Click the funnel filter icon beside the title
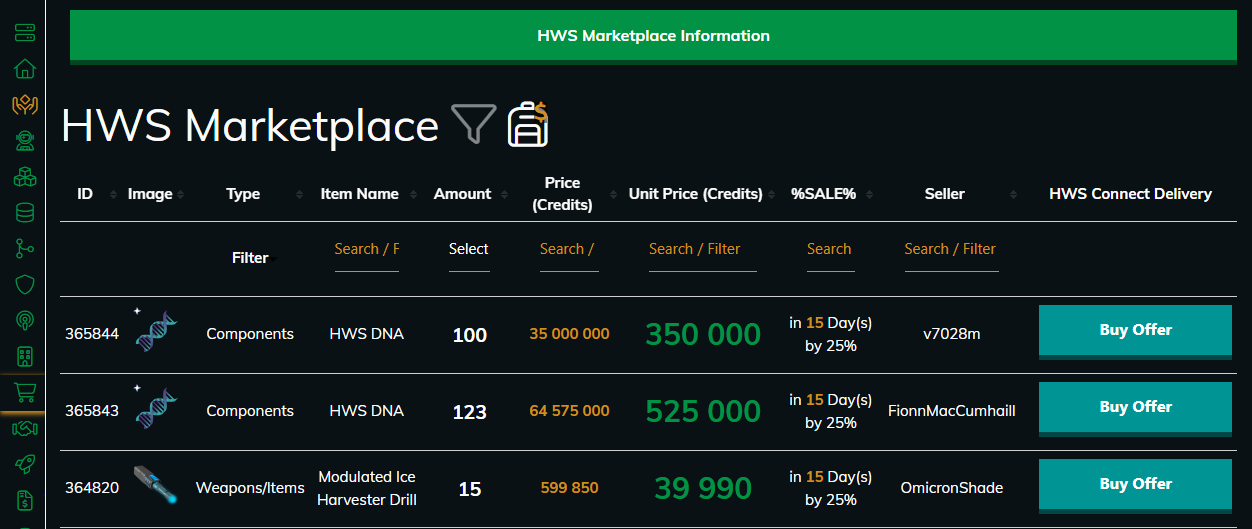Image resolution: width=1252 pixels, height=529 pixels. click(473, 125)
